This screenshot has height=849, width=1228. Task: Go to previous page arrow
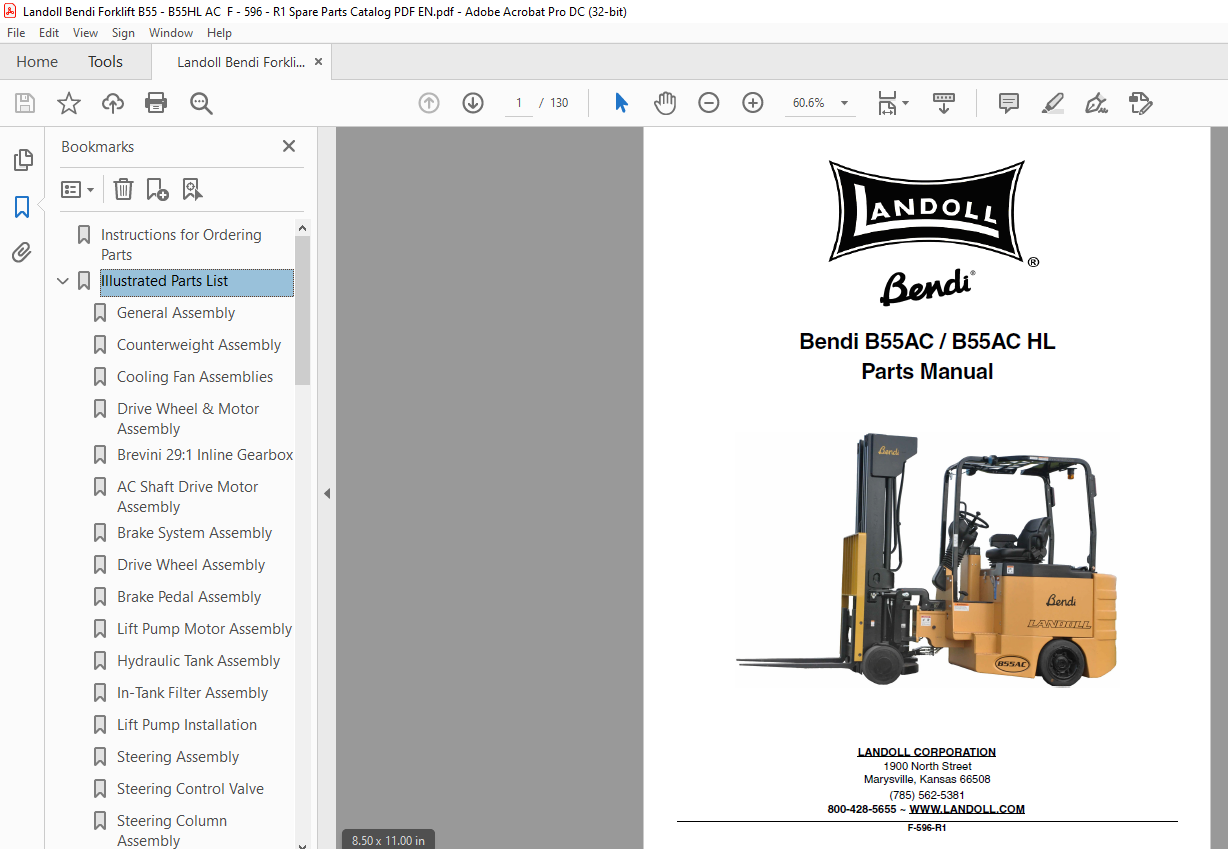(429, 103)
